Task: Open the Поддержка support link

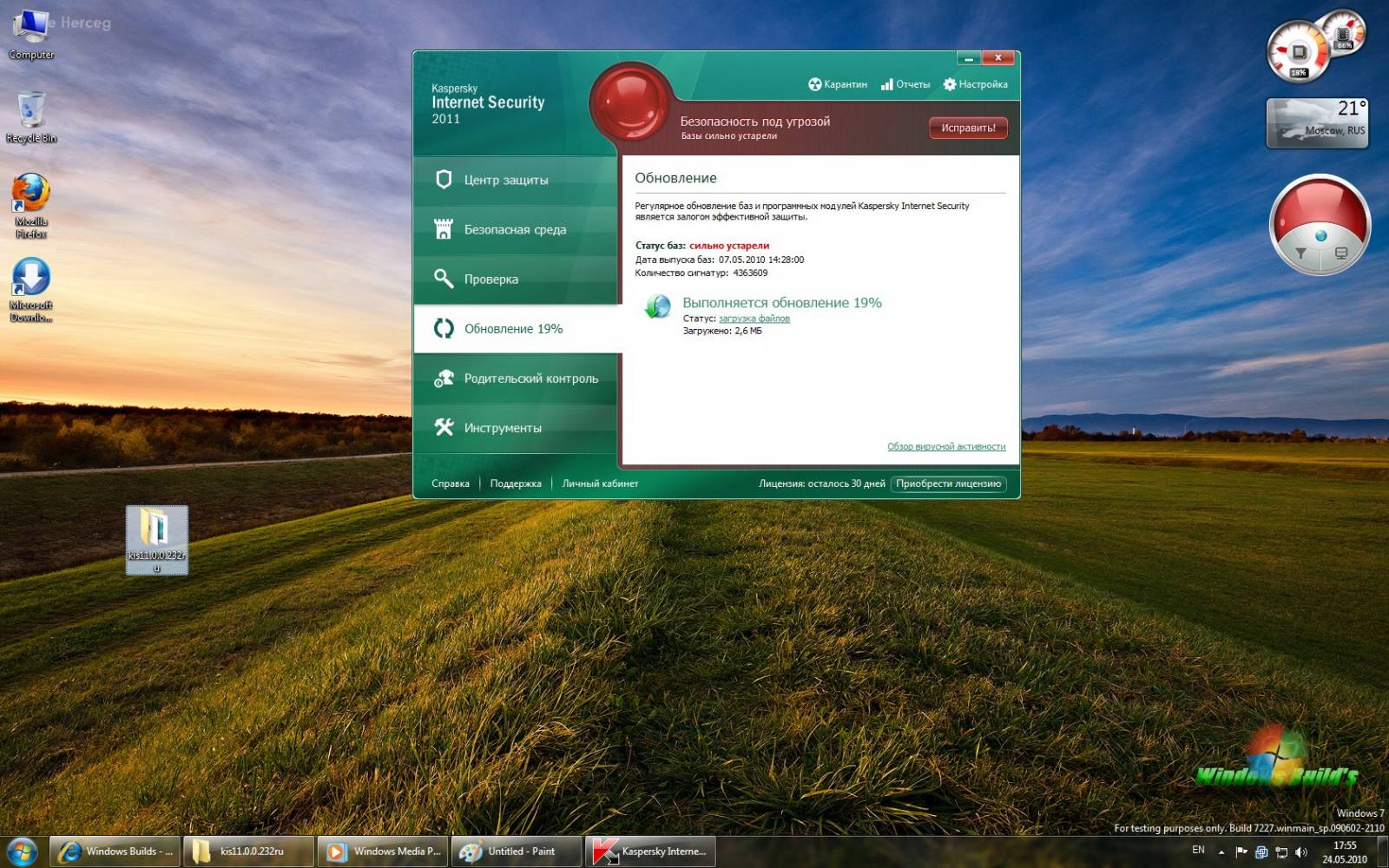Action: point(516,483)
